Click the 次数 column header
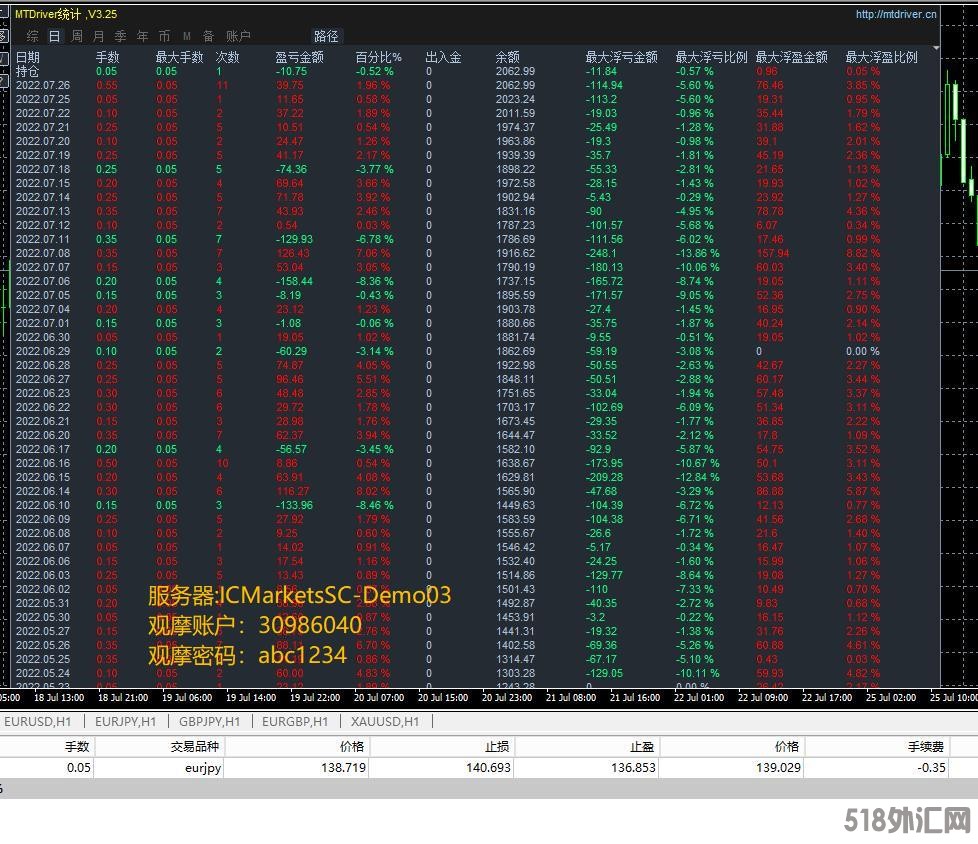978x844 pixels. [x=228, y=57]
